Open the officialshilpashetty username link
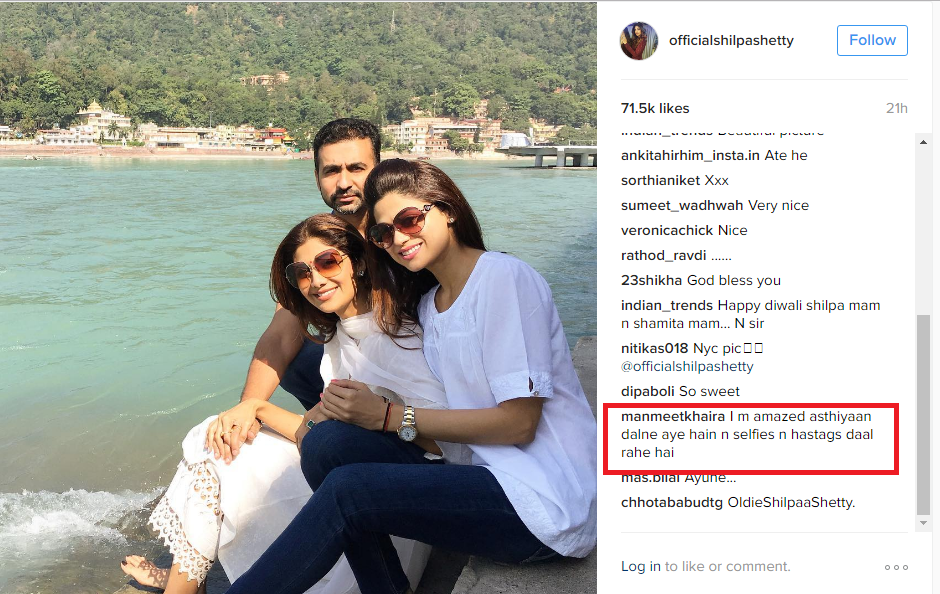This screenshot has width=940, height=594. point(731,40)
